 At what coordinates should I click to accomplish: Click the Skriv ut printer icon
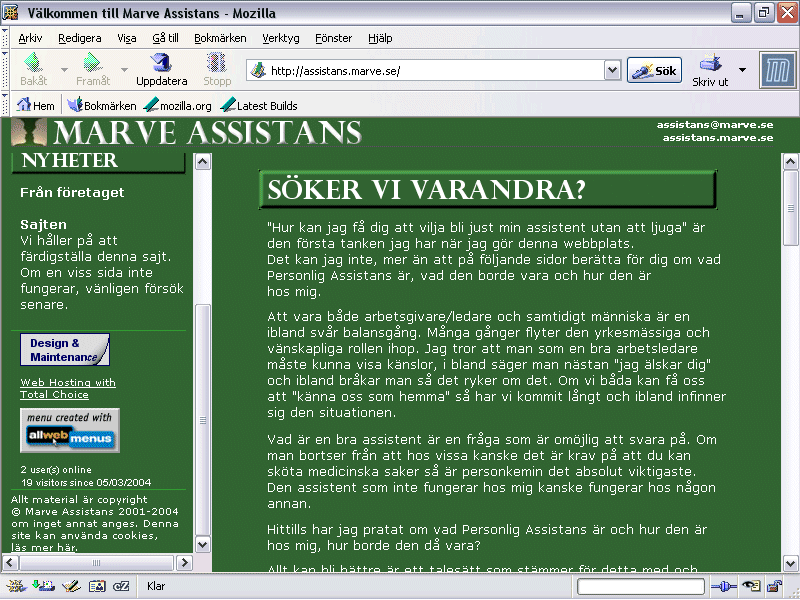pos(710,70)
